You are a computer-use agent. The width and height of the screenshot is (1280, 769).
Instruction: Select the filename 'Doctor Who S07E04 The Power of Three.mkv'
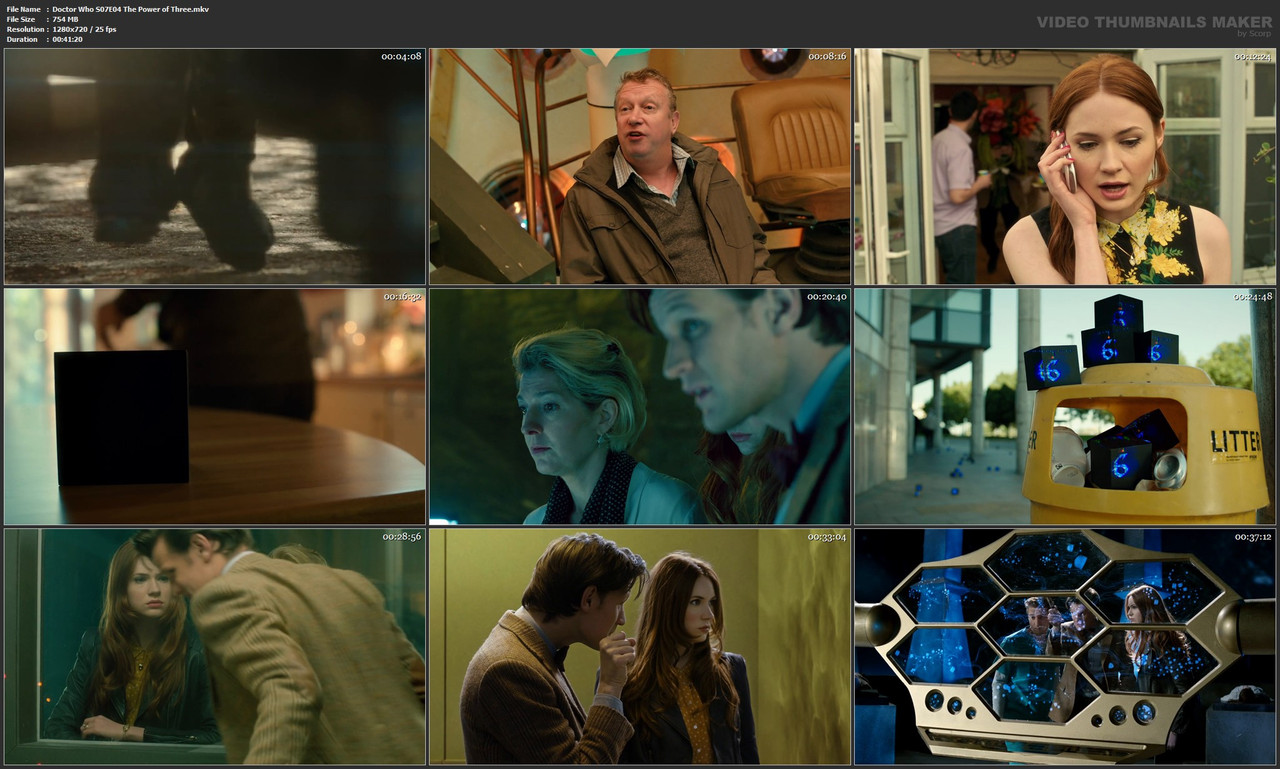point(132,8)
